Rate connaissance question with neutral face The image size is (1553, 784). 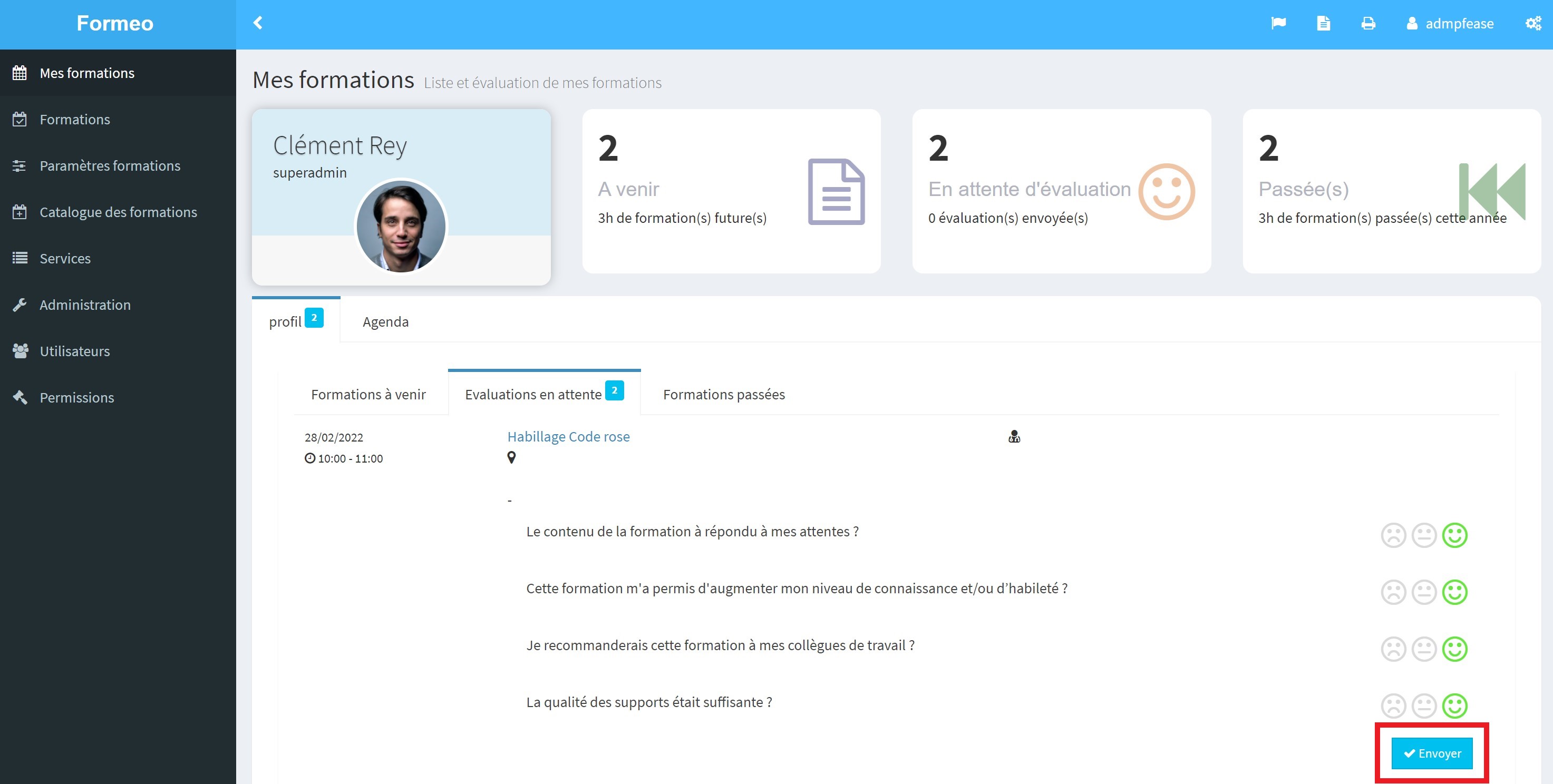coord(1424,592)
